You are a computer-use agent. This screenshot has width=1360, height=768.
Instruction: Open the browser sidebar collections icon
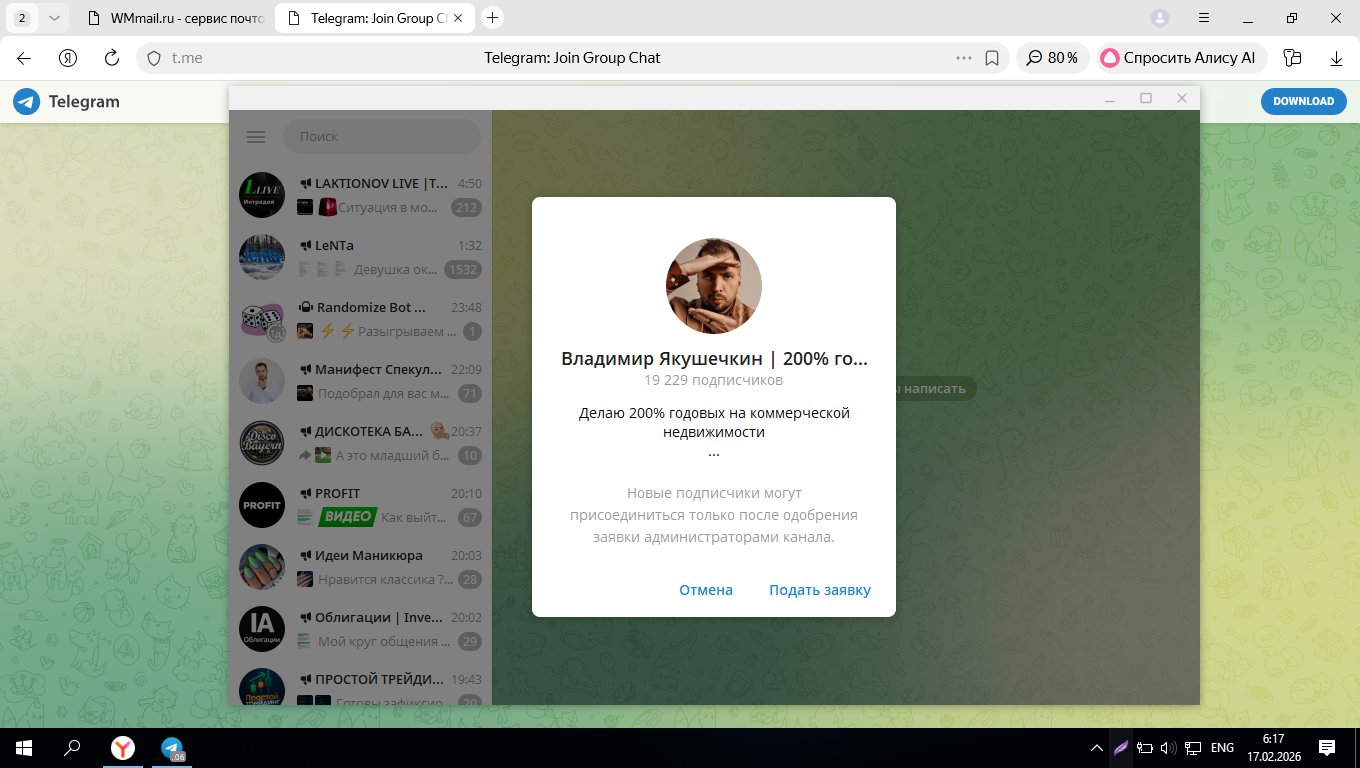click(x=1292, y=58)
